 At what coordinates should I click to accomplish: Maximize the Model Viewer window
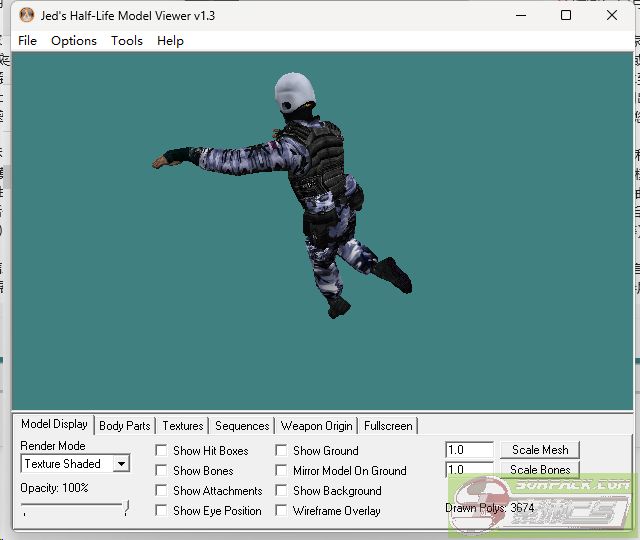coord(566,16)
